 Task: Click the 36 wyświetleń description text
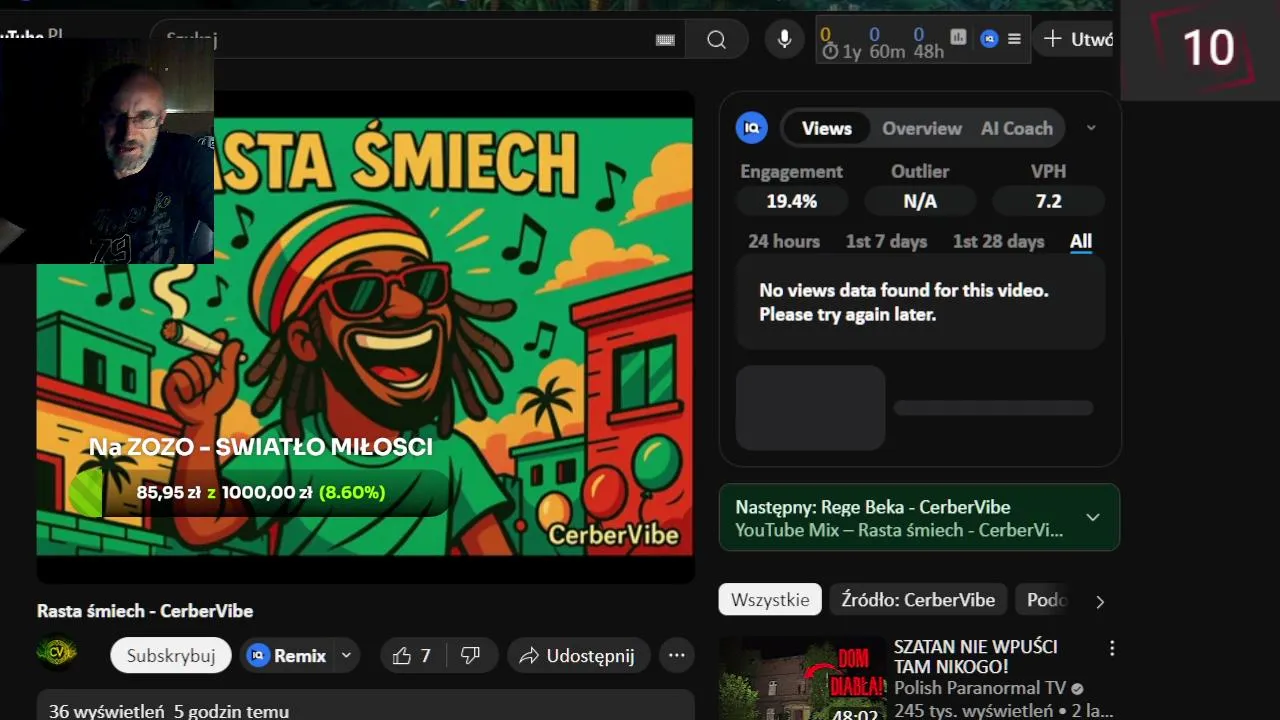coord(169,711)
